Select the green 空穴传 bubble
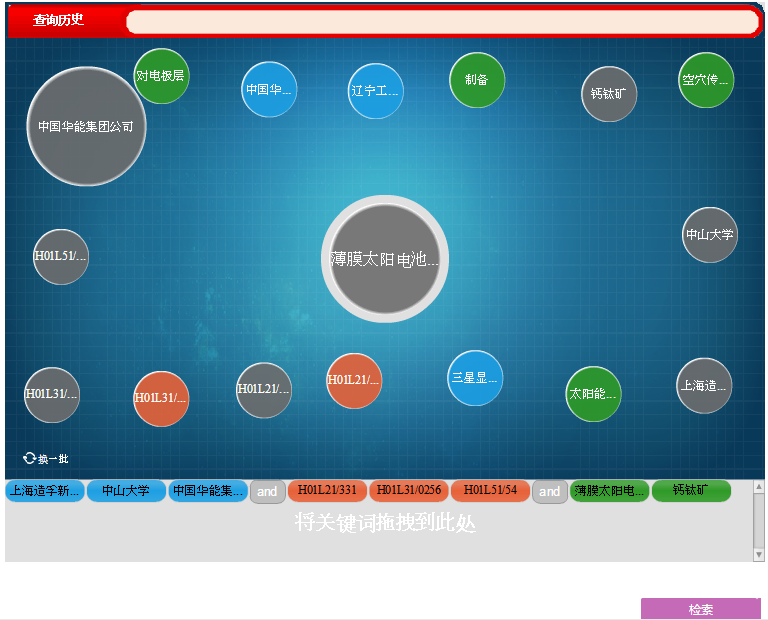 pos(706,80)
